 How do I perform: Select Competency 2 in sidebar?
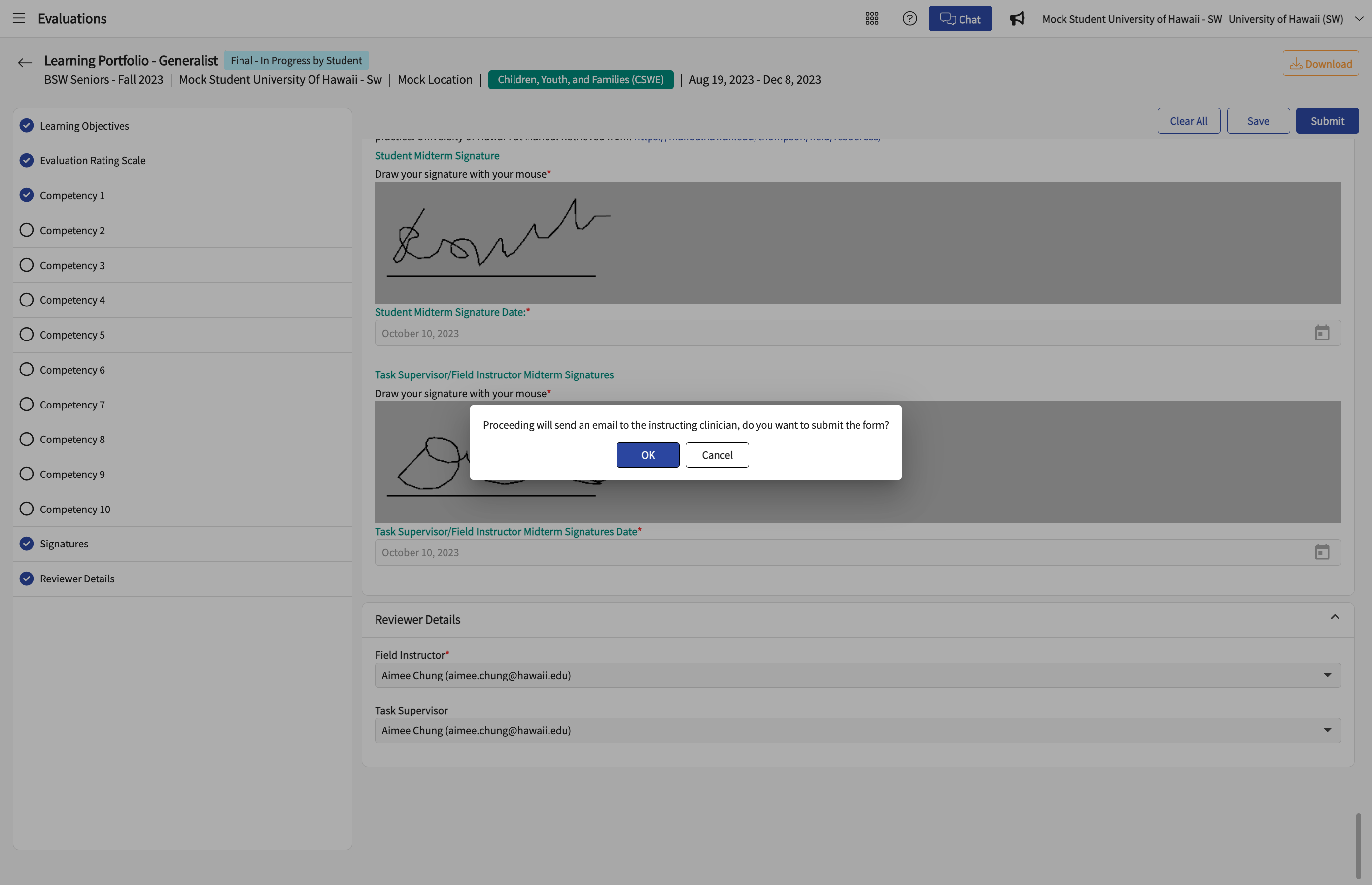182,231
